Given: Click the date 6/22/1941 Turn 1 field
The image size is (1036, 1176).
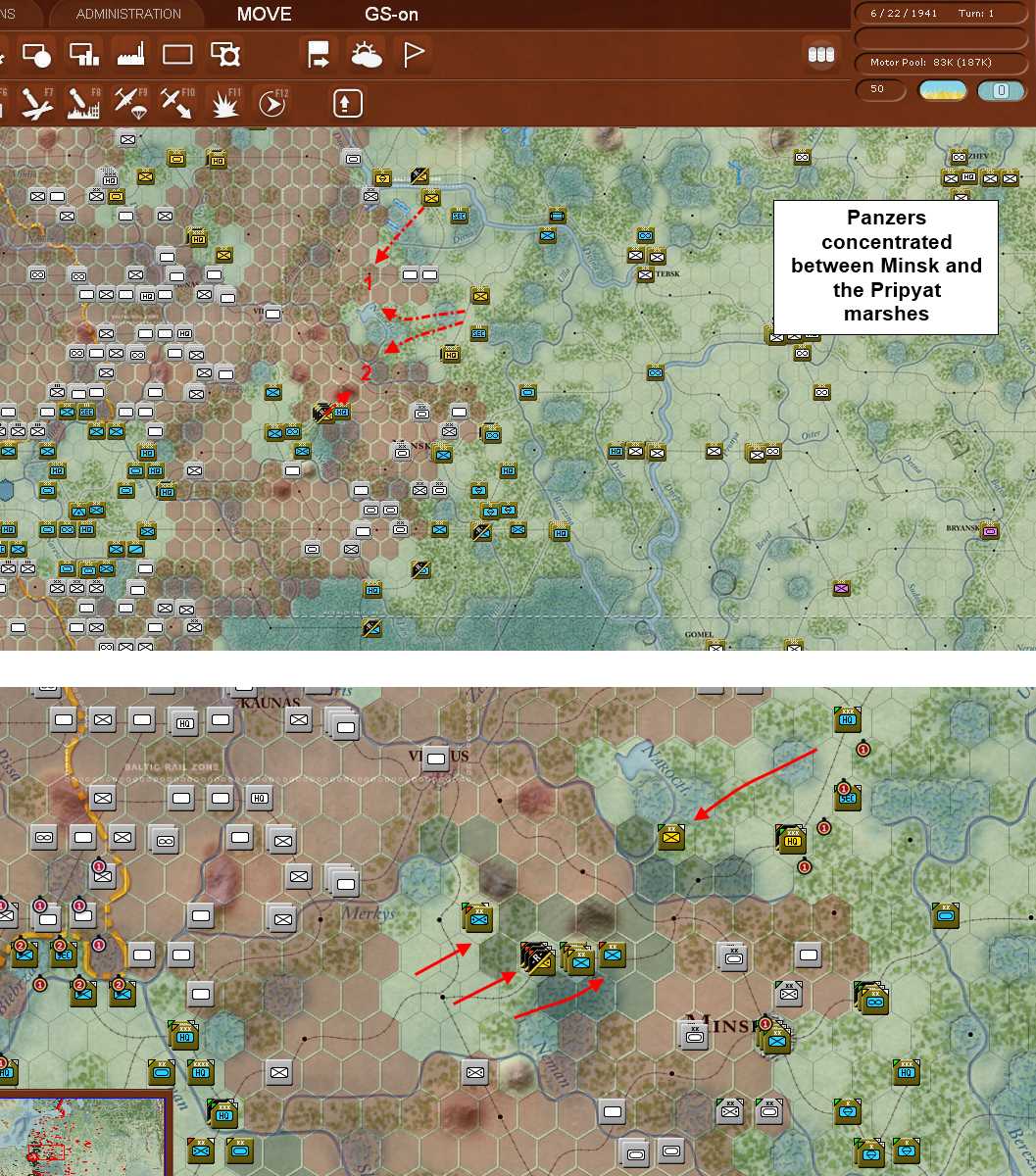Looking at the screenshot, I should (x=942, y=14).
